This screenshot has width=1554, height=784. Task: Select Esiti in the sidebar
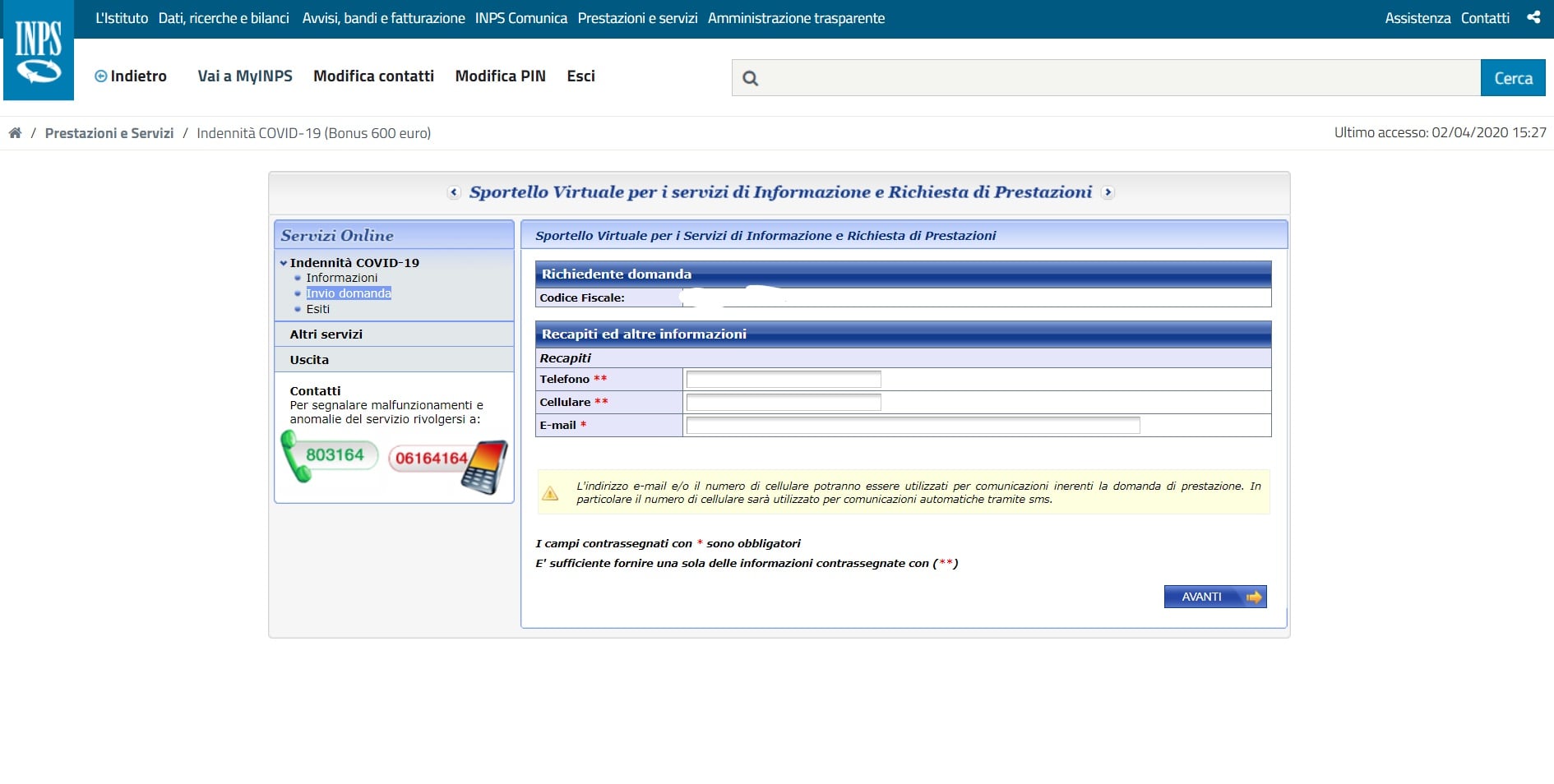coord(317,309)
